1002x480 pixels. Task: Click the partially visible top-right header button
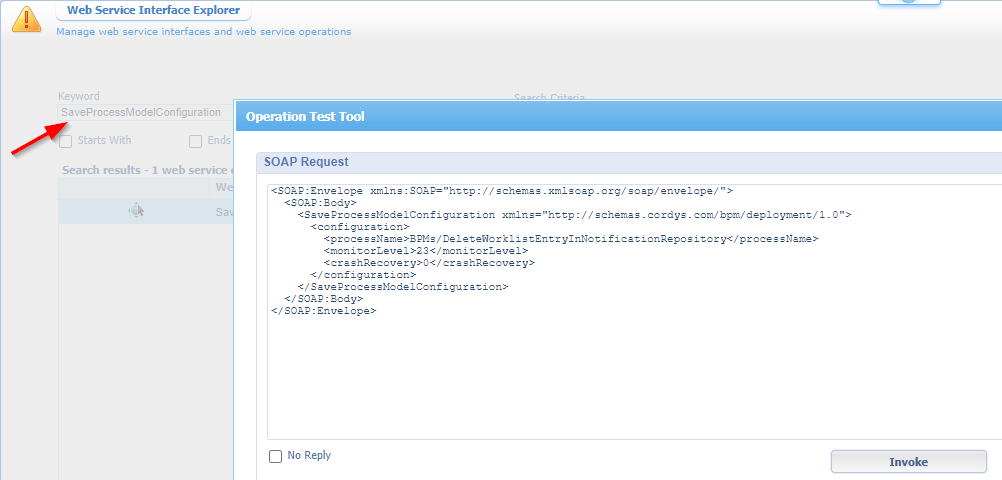point(909,3)
